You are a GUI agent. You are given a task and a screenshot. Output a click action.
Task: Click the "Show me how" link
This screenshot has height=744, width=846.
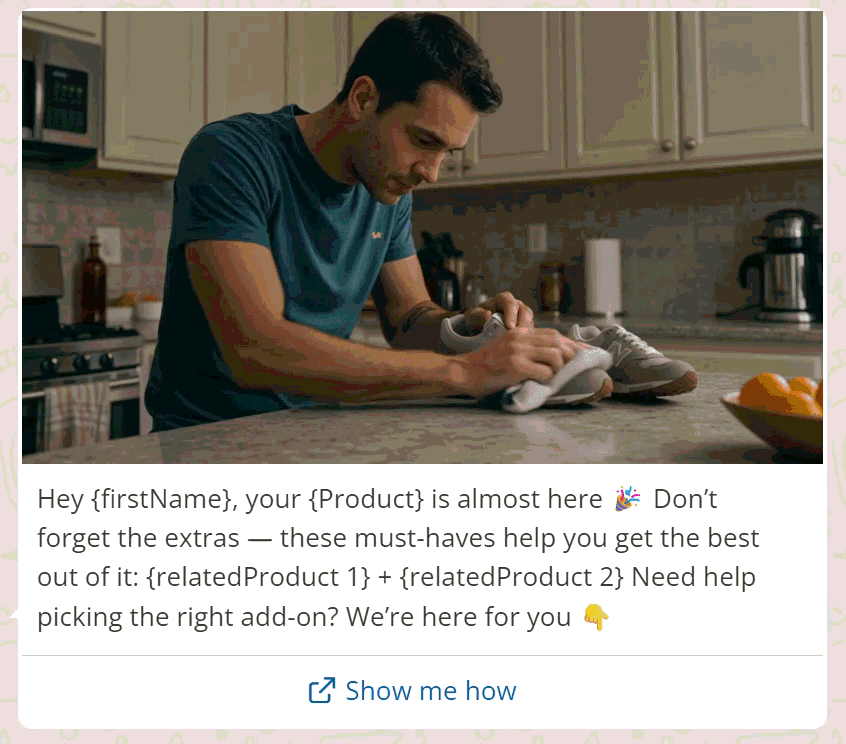(430, 691)
